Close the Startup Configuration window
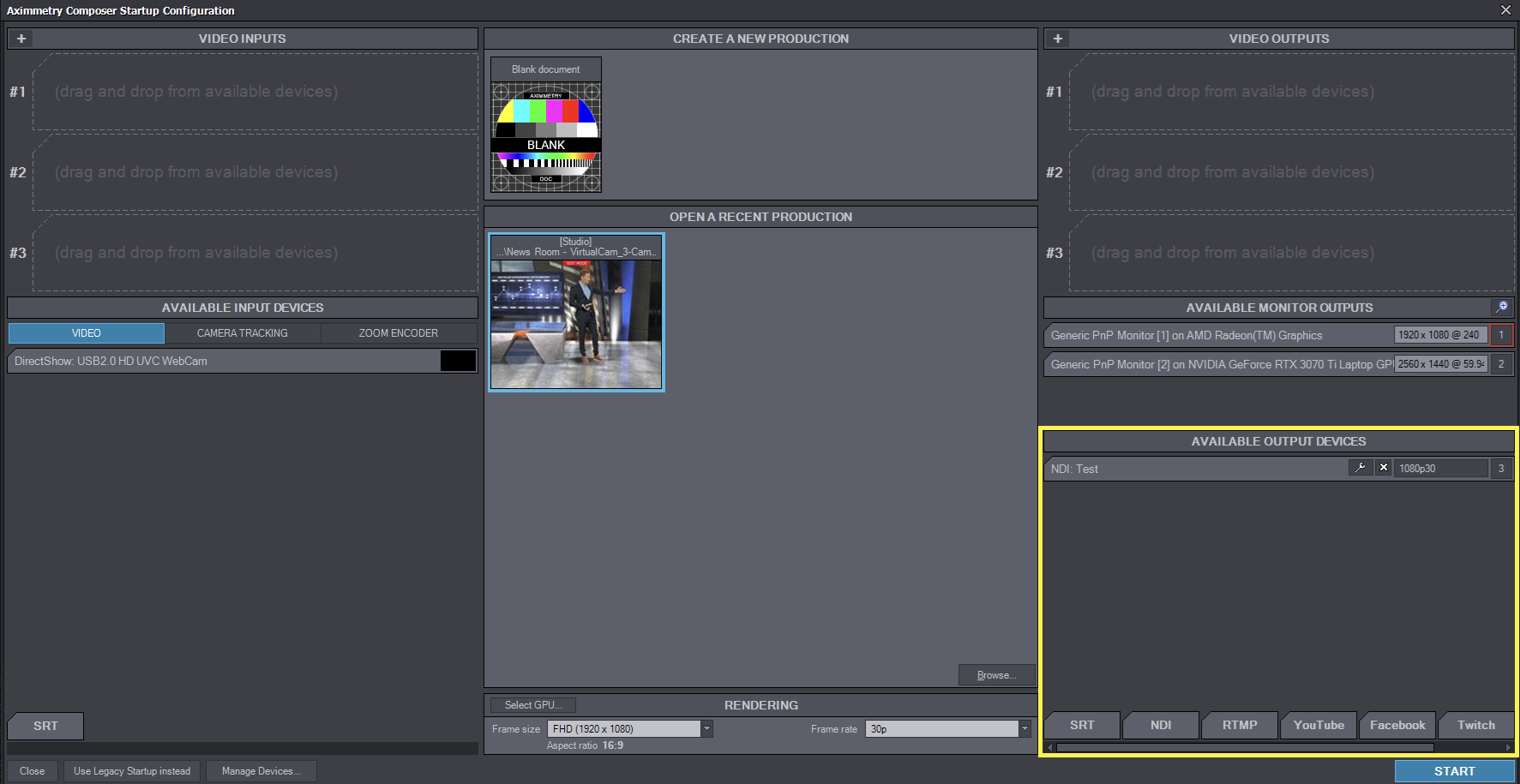 tap(1505, 10)
